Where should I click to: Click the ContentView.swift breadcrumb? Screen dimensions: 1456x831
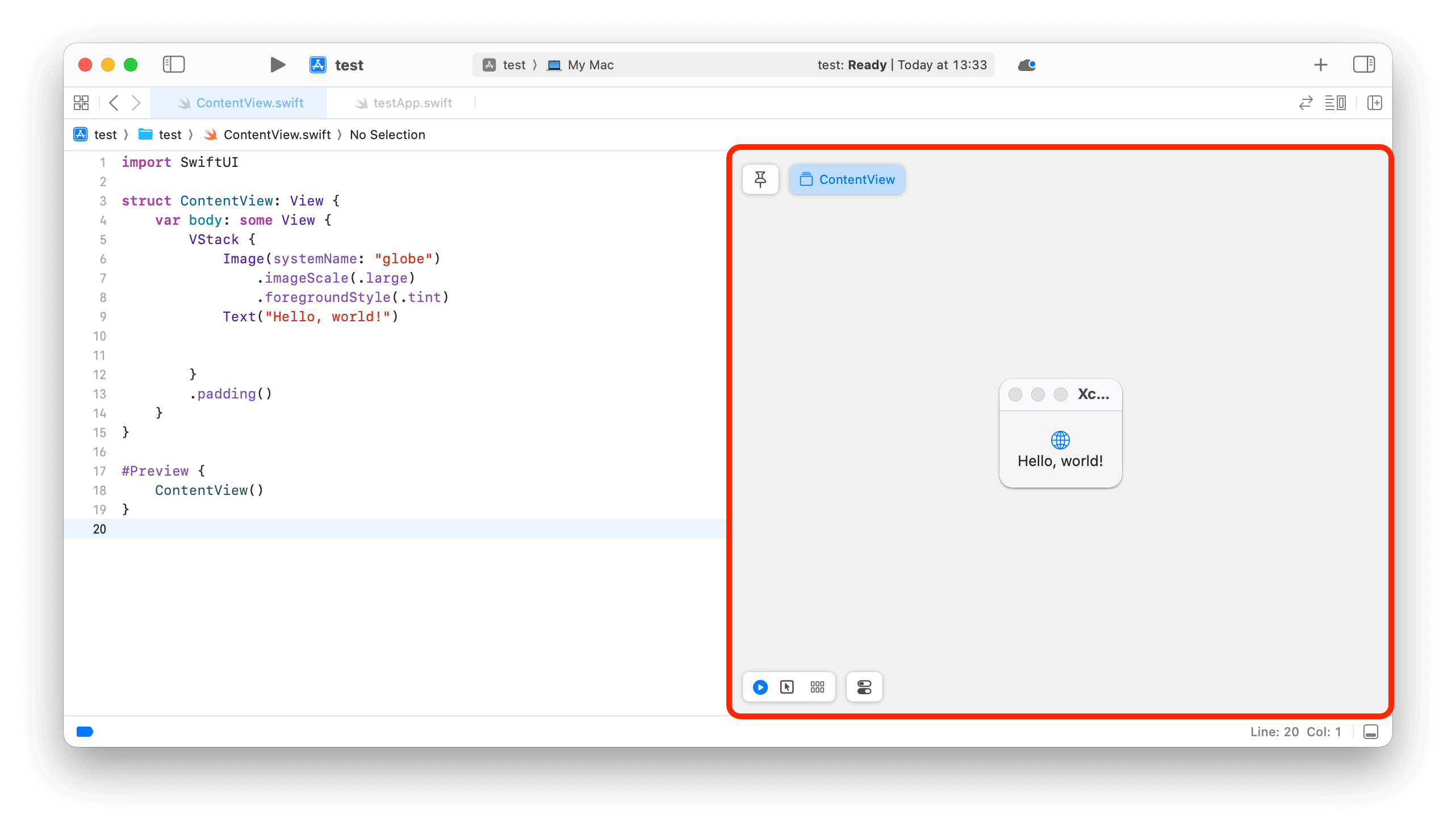(267, 135)
